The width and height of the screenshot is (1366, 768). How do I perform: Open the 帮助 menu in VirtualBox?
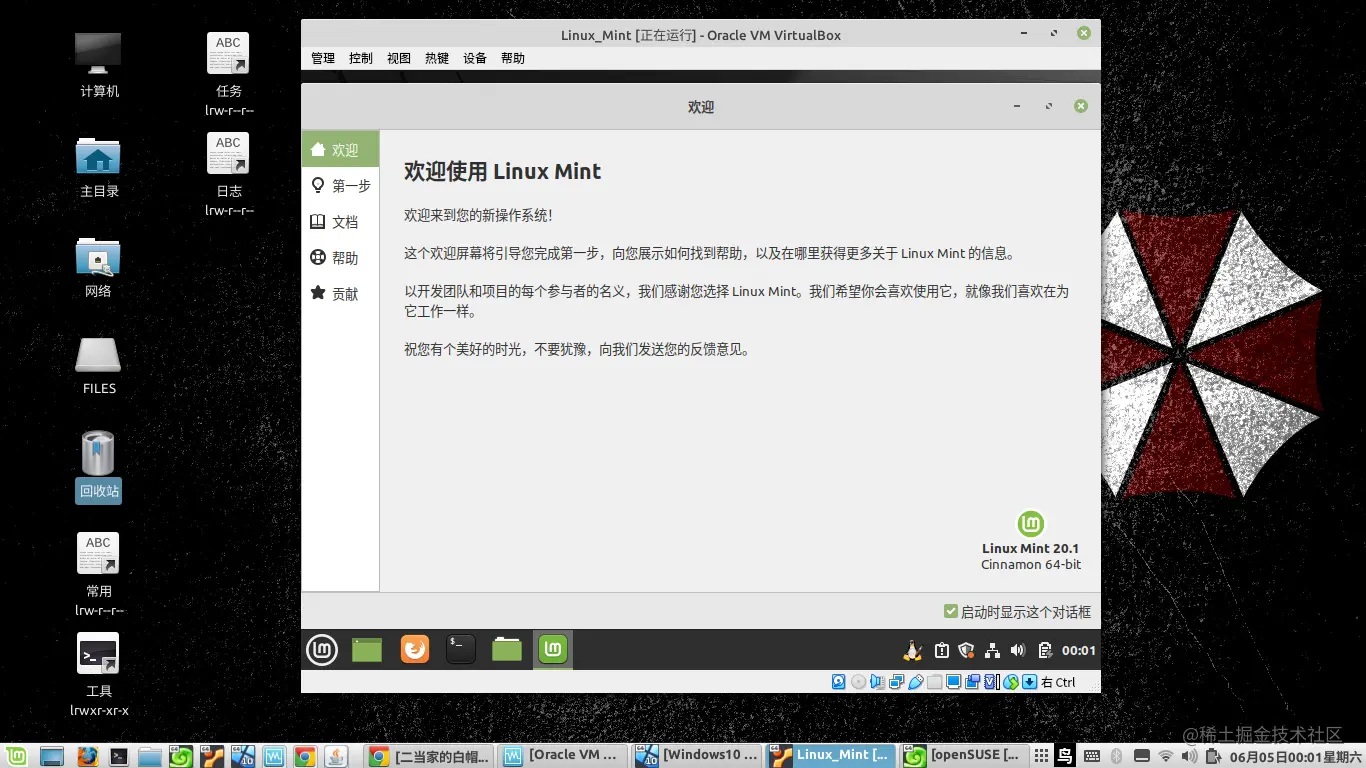[x=513, y=58]
